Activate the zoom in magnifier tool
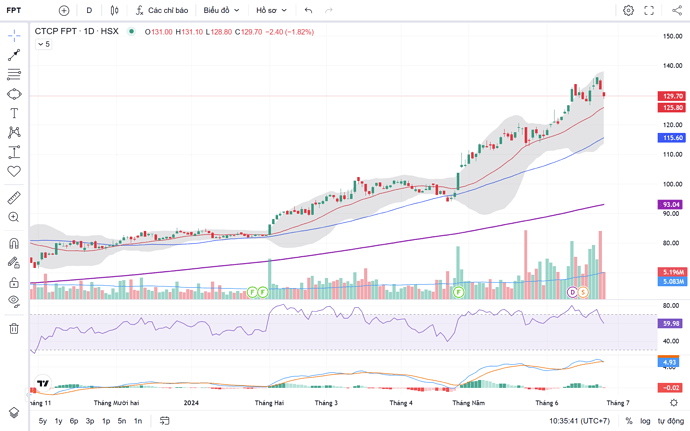The height and width of the screenshot is (431, 690). tap(14, 217)
